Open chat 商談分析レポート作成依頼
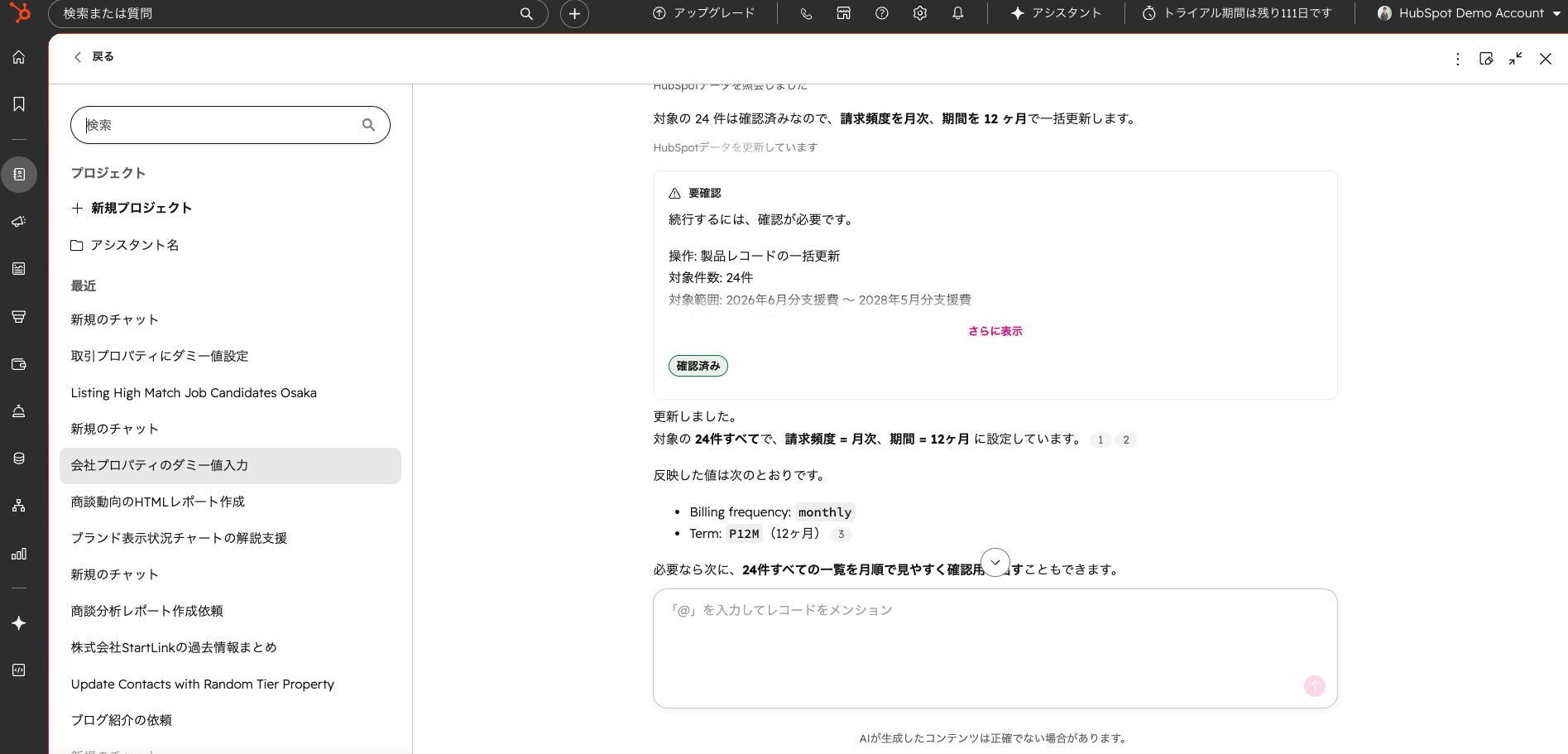The width and height of the screenshot is (1568, 754). pos(230,611)
